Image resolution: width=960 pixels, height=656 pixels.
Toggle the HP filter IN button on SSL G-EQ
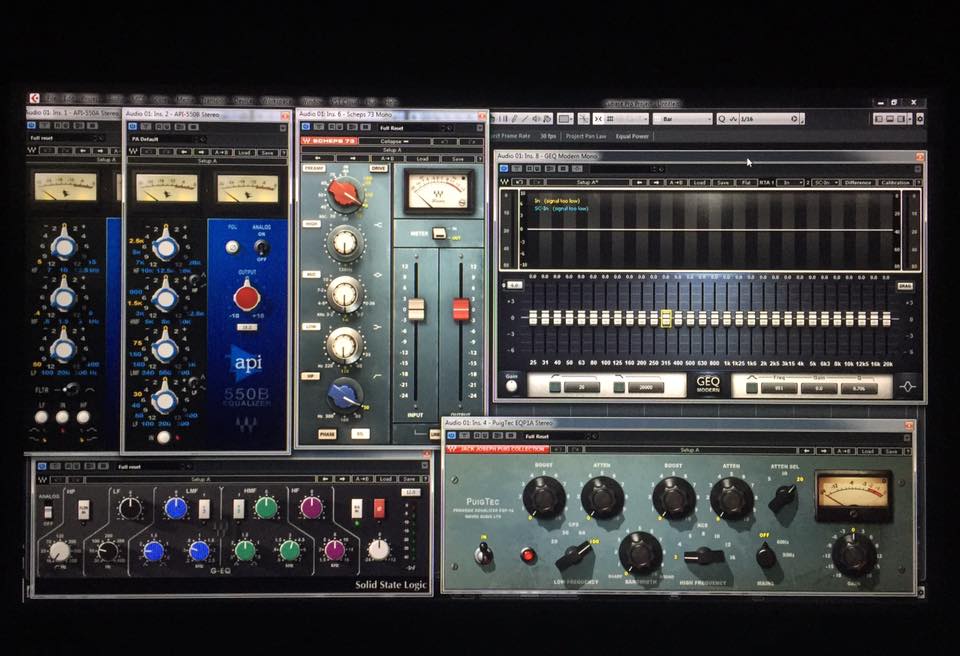pyautogui.click(x=84, y=509)
